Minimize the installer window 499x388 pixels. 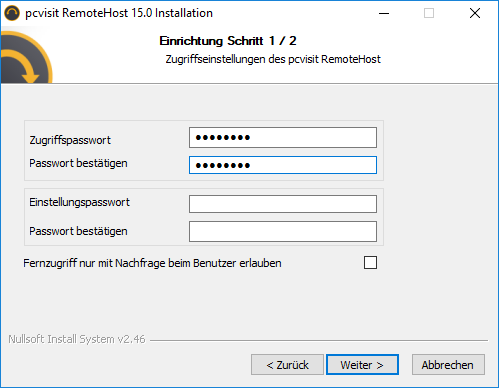384,13
